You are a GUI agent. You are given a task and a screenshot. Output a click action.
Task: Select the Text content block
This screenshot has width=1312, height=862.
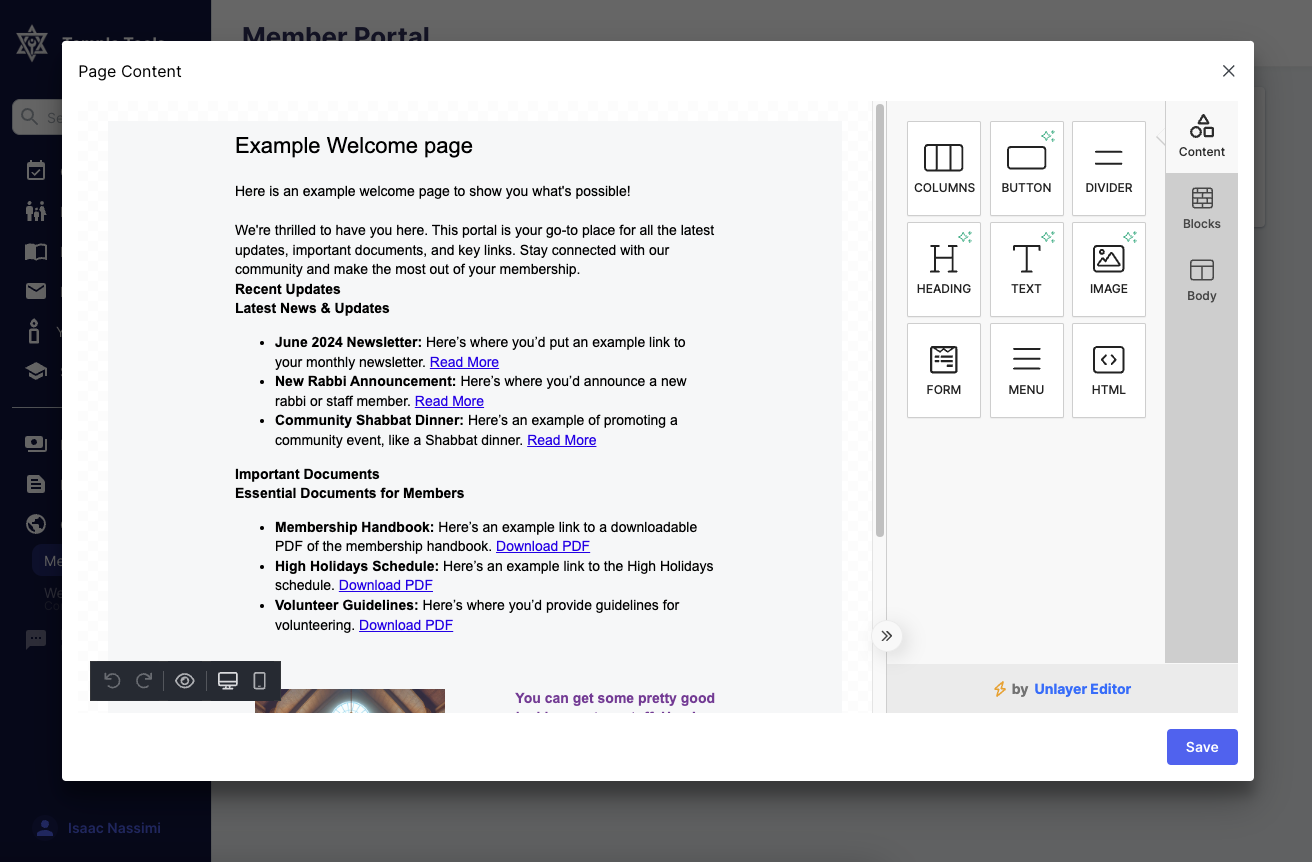coord(1026,269)
